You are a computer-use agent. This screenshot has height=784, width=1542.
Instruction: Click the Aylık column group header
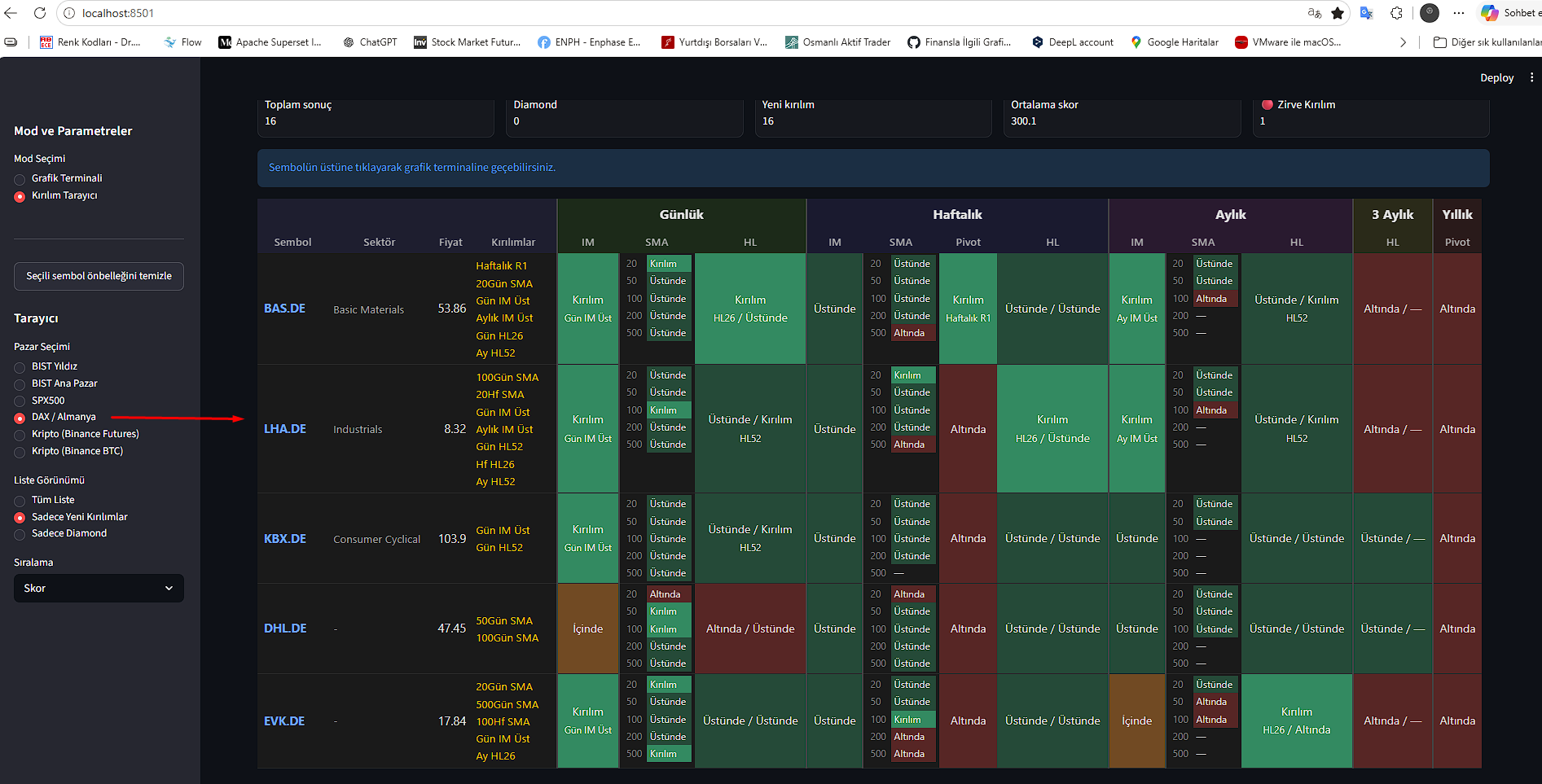point(1231,215)
